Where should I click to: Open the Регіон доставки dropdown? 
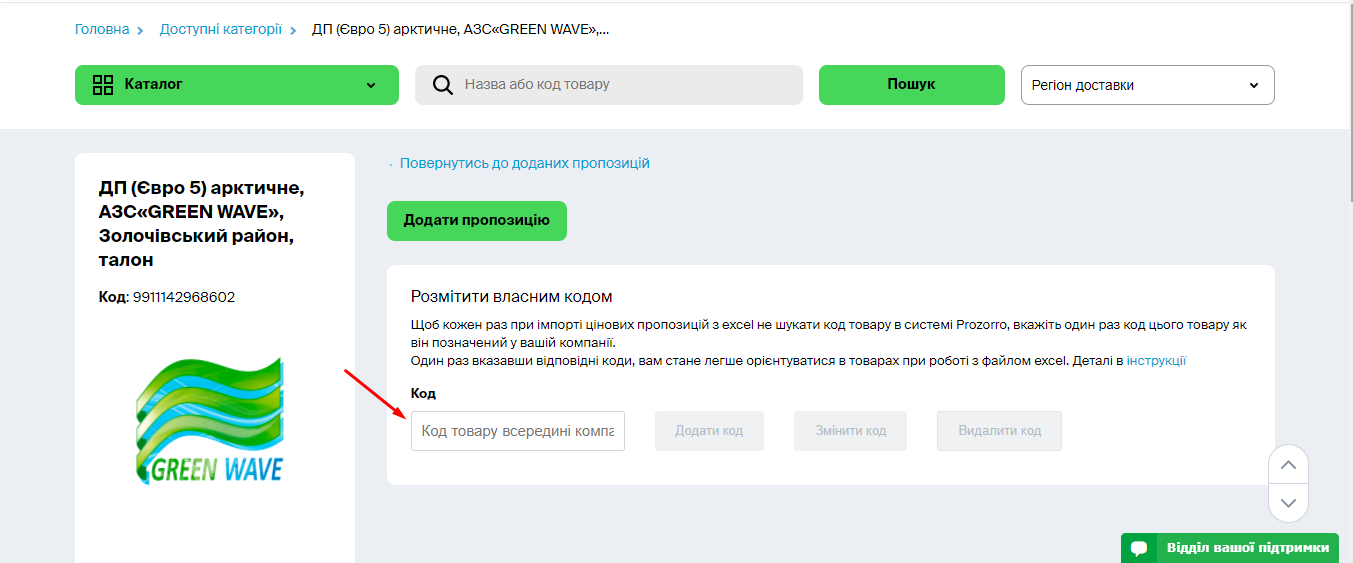pyautogui.click(x=1147, y=85)
